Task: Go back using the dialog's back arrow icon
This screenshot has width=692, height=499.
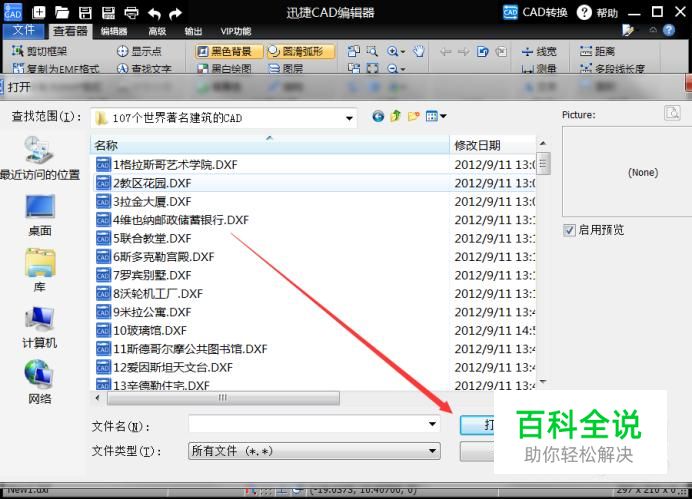Action: tap(378, 116)
